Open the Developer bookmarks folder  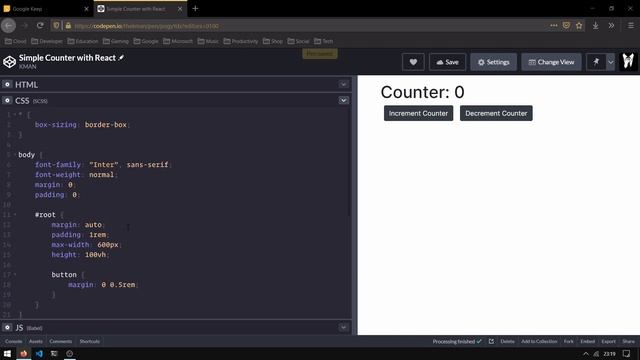(47, 41)
